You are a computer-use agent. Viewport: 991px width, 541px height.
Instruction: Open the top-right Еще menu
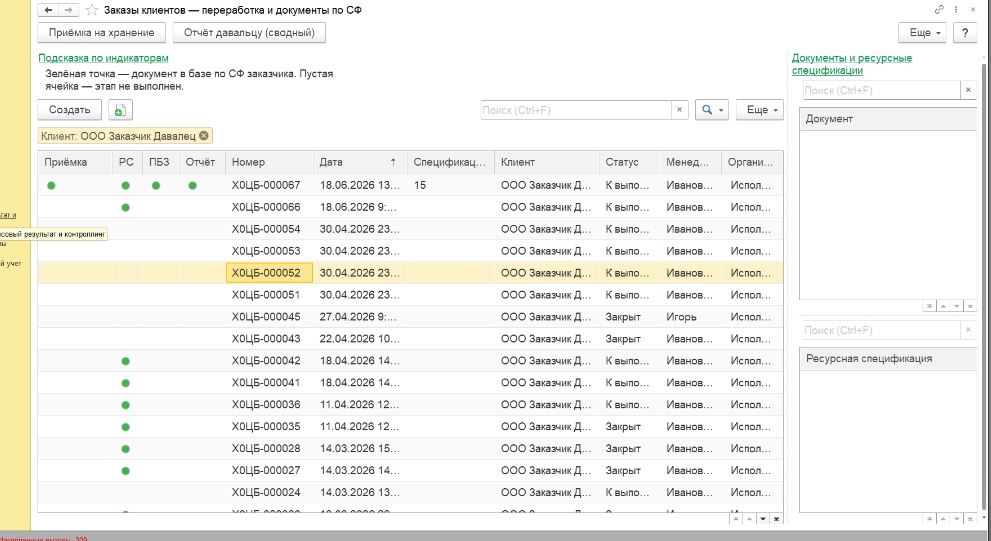pos(922,33)
